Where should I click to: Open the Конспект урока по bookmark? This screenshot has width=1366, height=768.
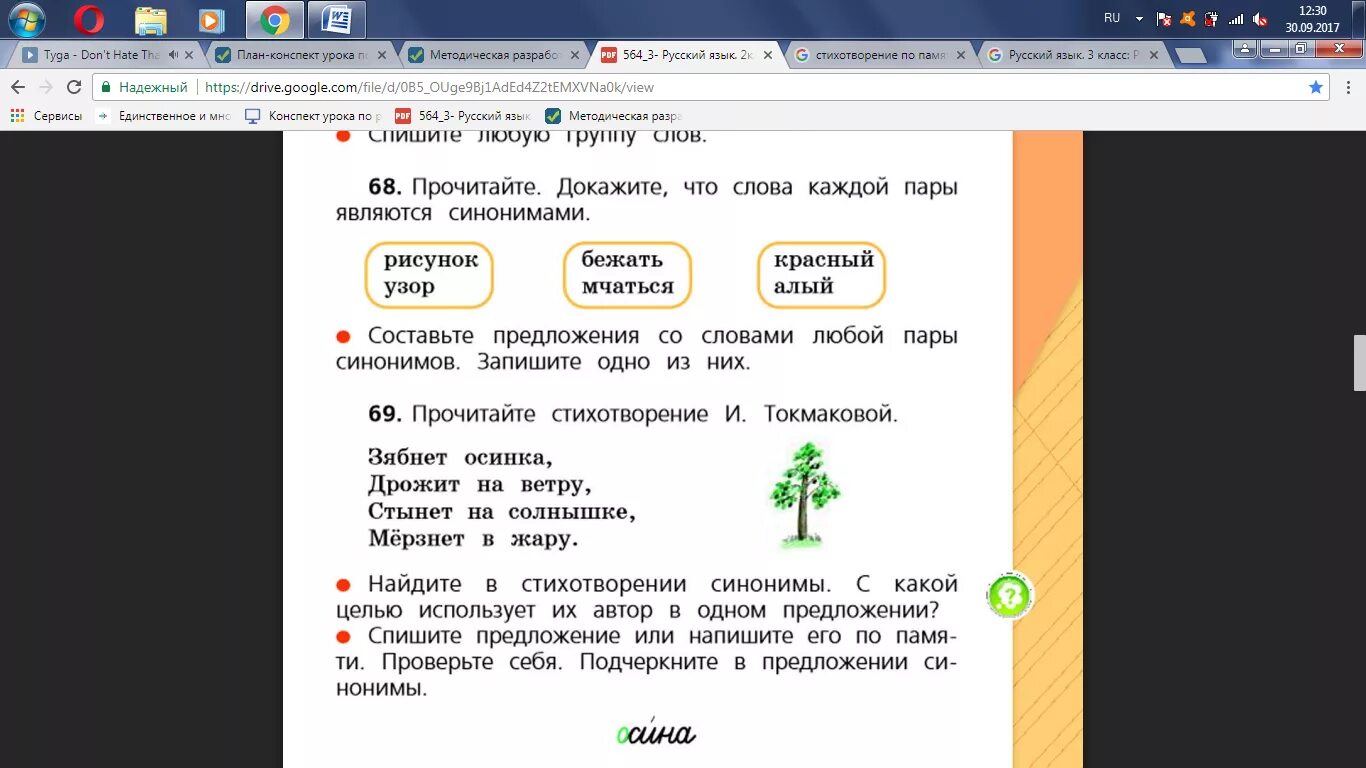point(313,116)
